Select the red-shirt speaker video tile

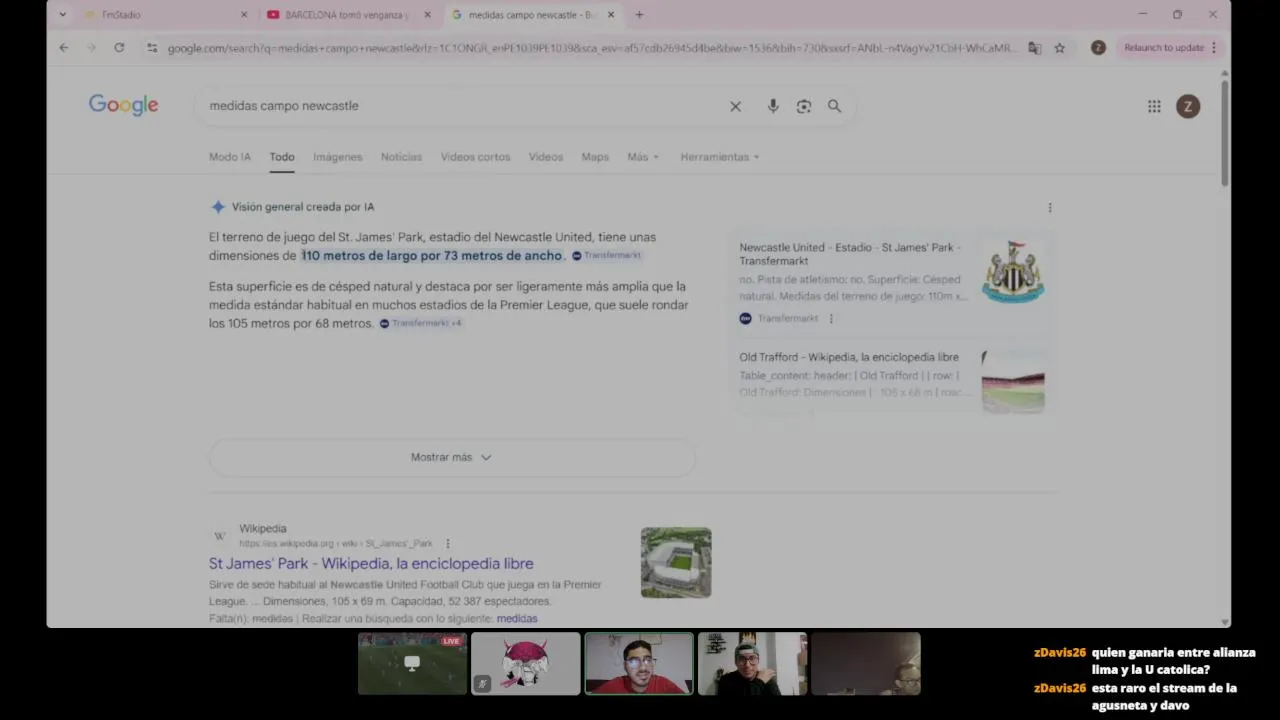[x=639, y=663]
